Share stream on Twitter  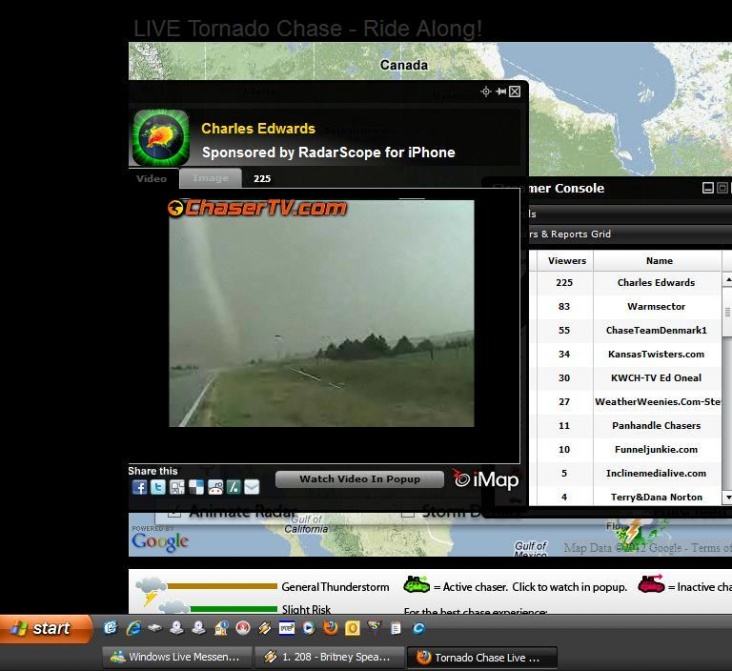click(x=158, y=487)
